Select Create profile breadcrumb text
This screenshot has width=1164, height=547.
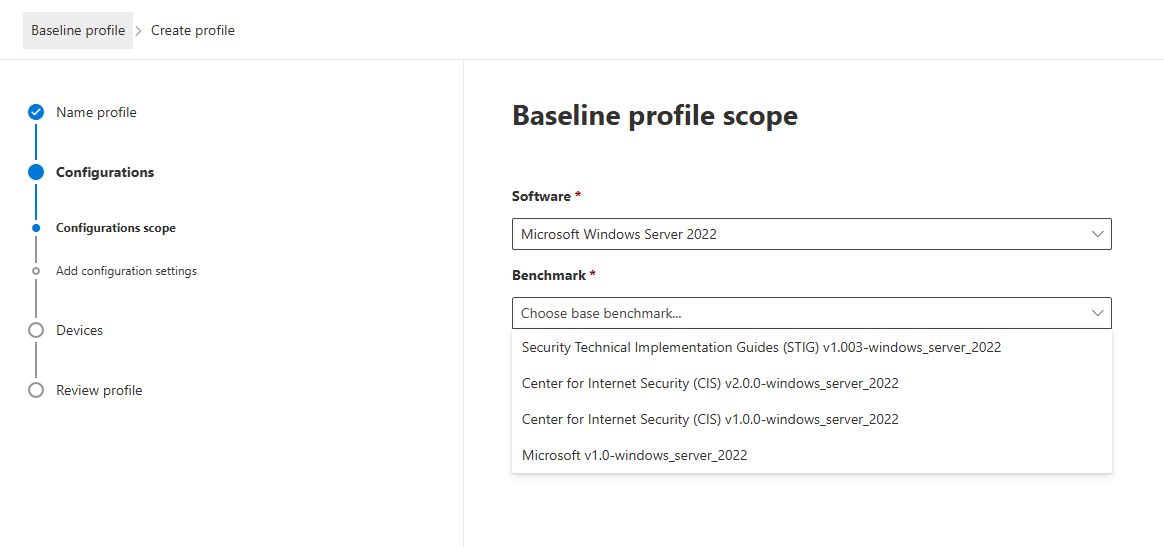click(x=193, y=30)
